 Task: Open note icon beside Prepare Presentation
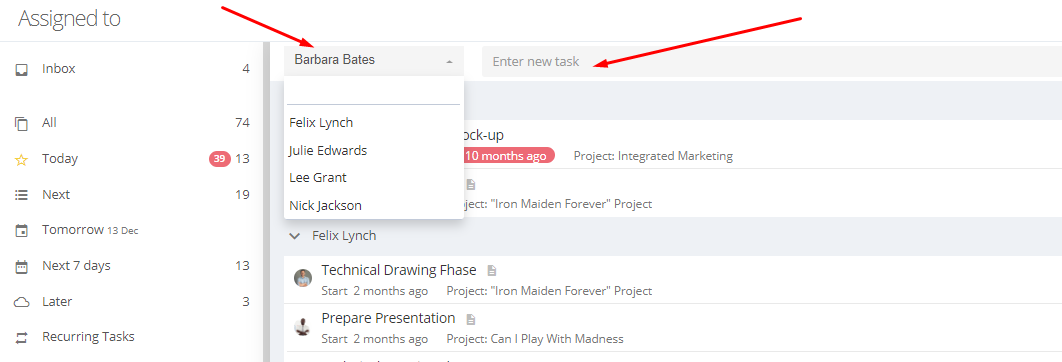tap(471, 319)
